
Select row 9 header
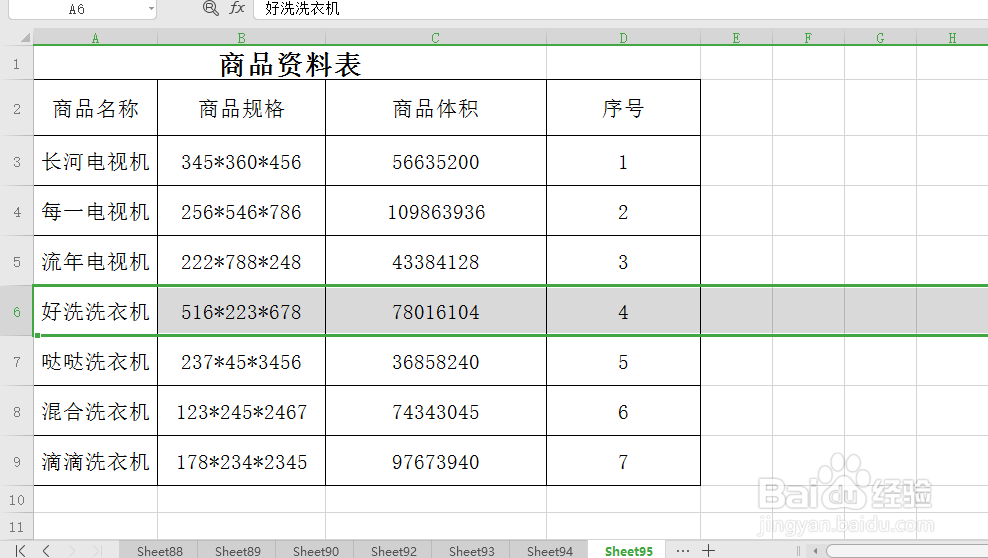(x=16, y=461)
